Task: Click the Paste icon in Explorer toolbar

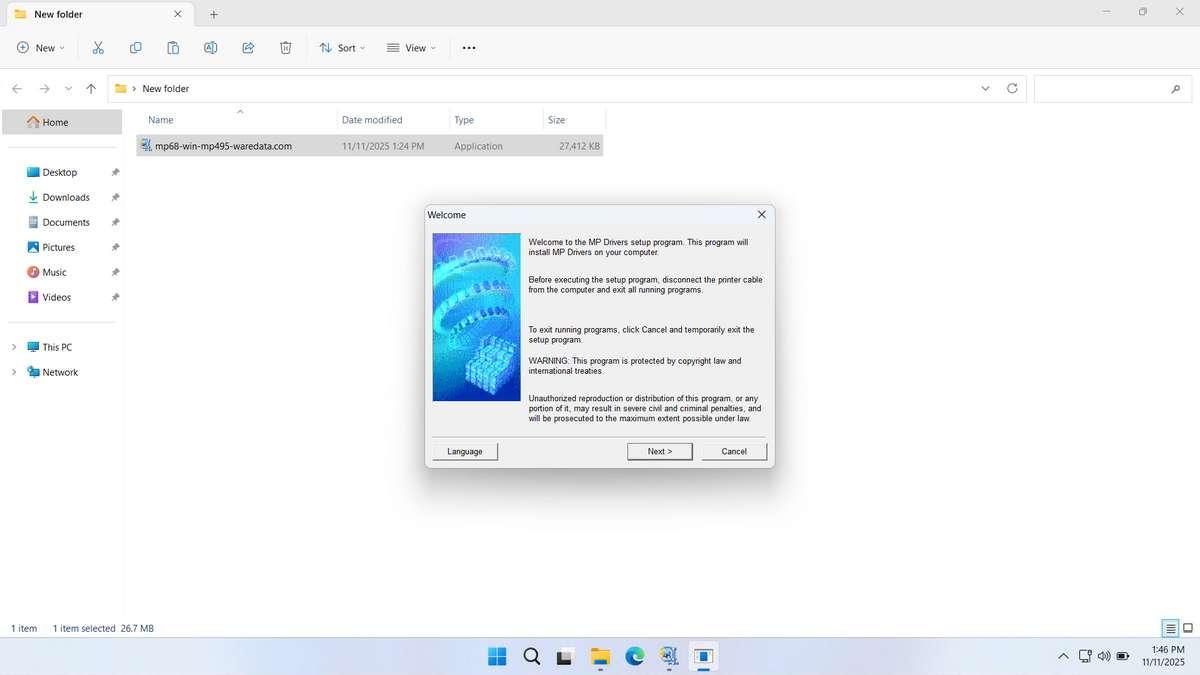Action: [173, 48]
